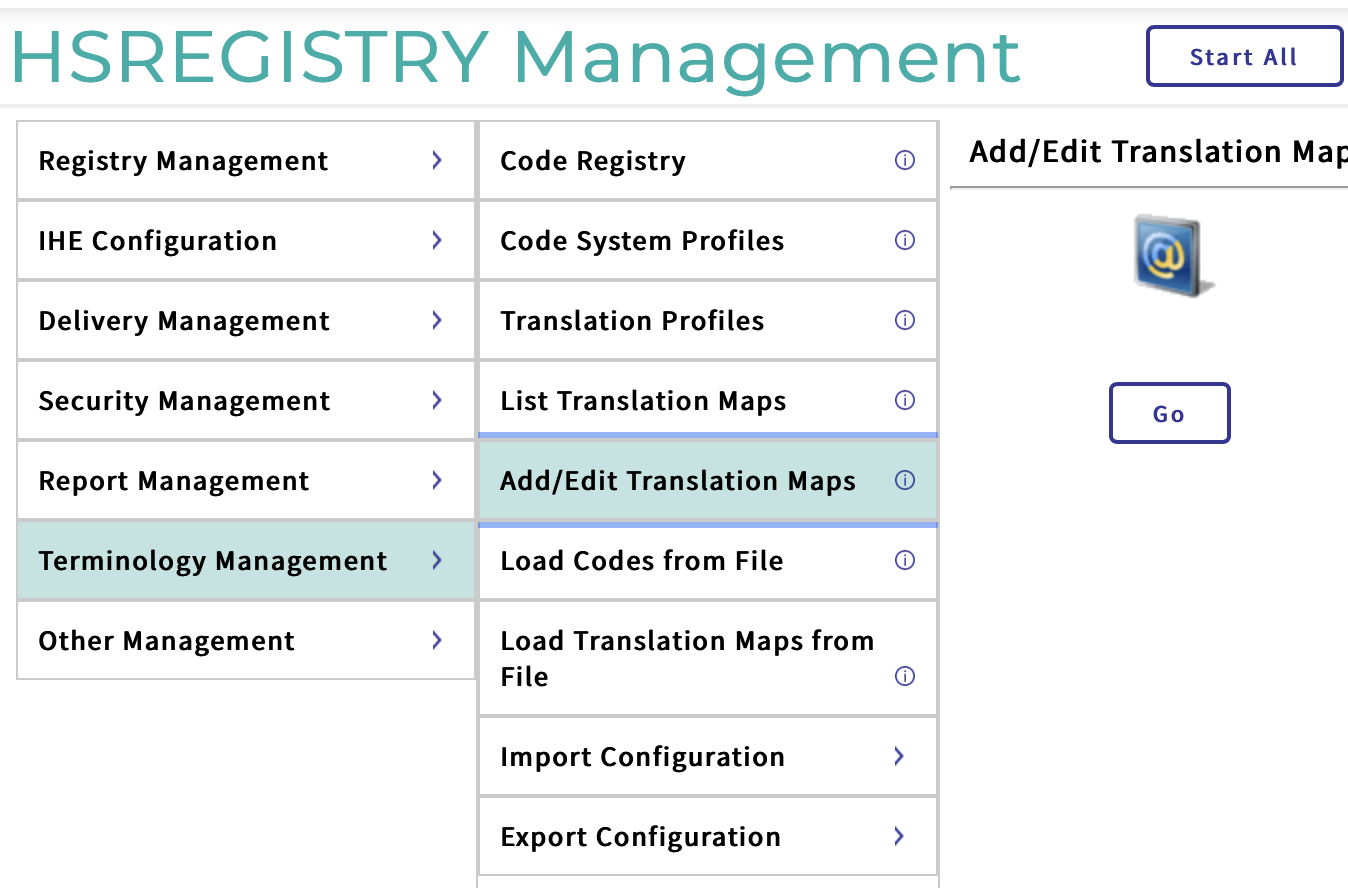Expand the IHE Configuration submenu arrow

coord(437,240)
